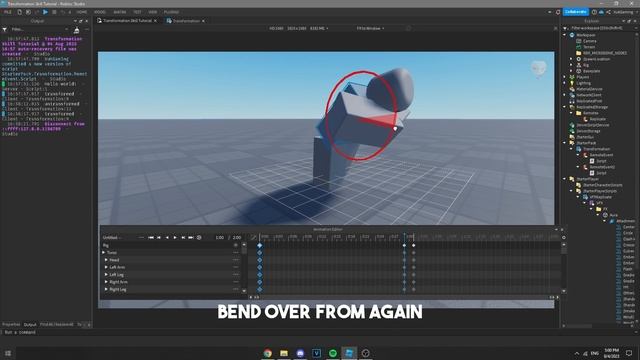Click the view selector gizmo in viewport corner
The height and width of the screenshot is (360, 640).
coord(538,69)
